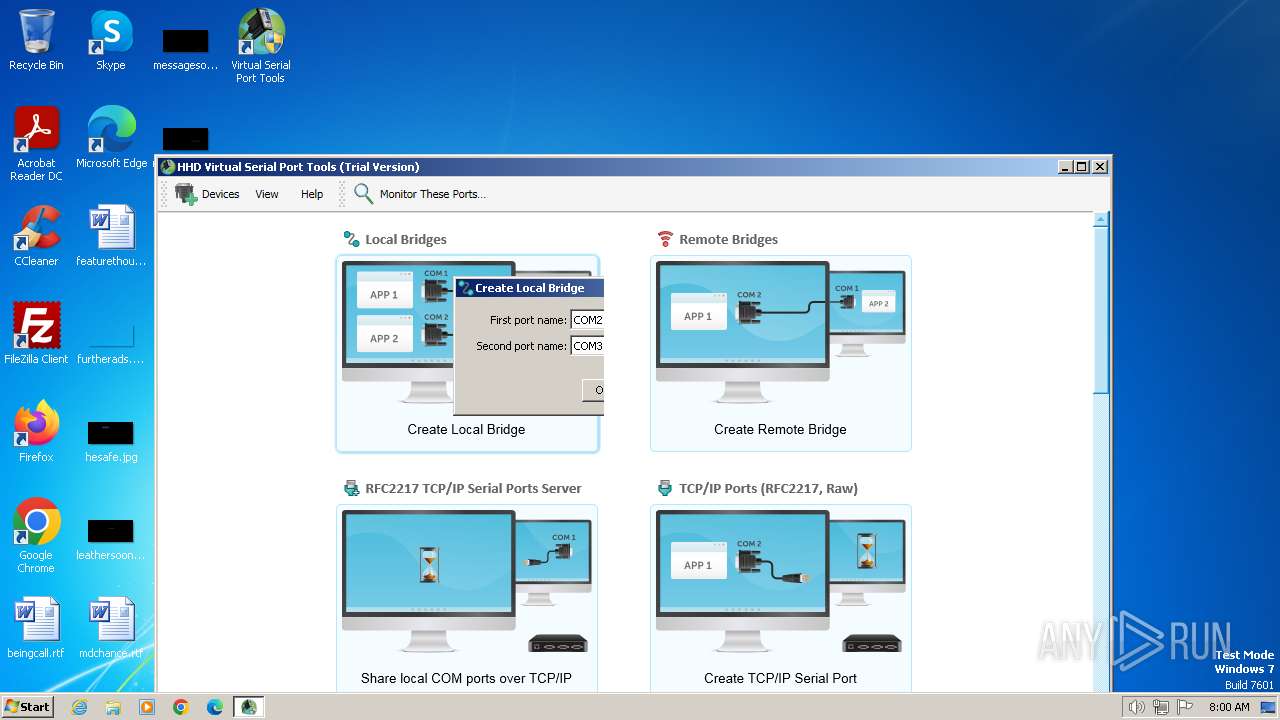The height and width of the screenshot is (720, 1280).
Task: Click Share local COM ports over TCP/IP label
Action: tap(466, 678)
